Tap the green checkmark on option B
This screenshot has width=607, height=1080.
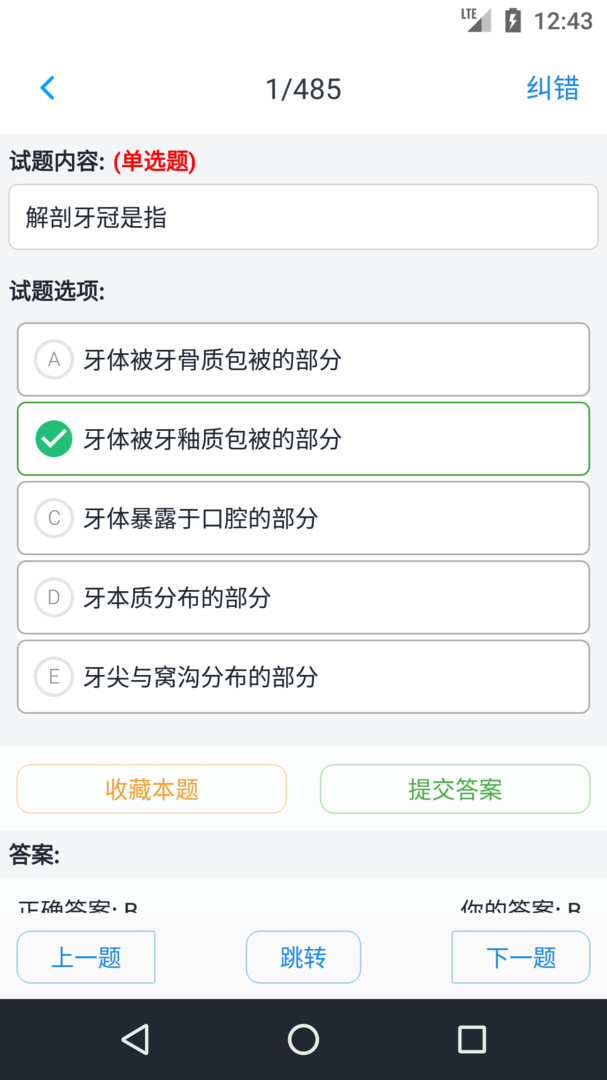point(54,438)
